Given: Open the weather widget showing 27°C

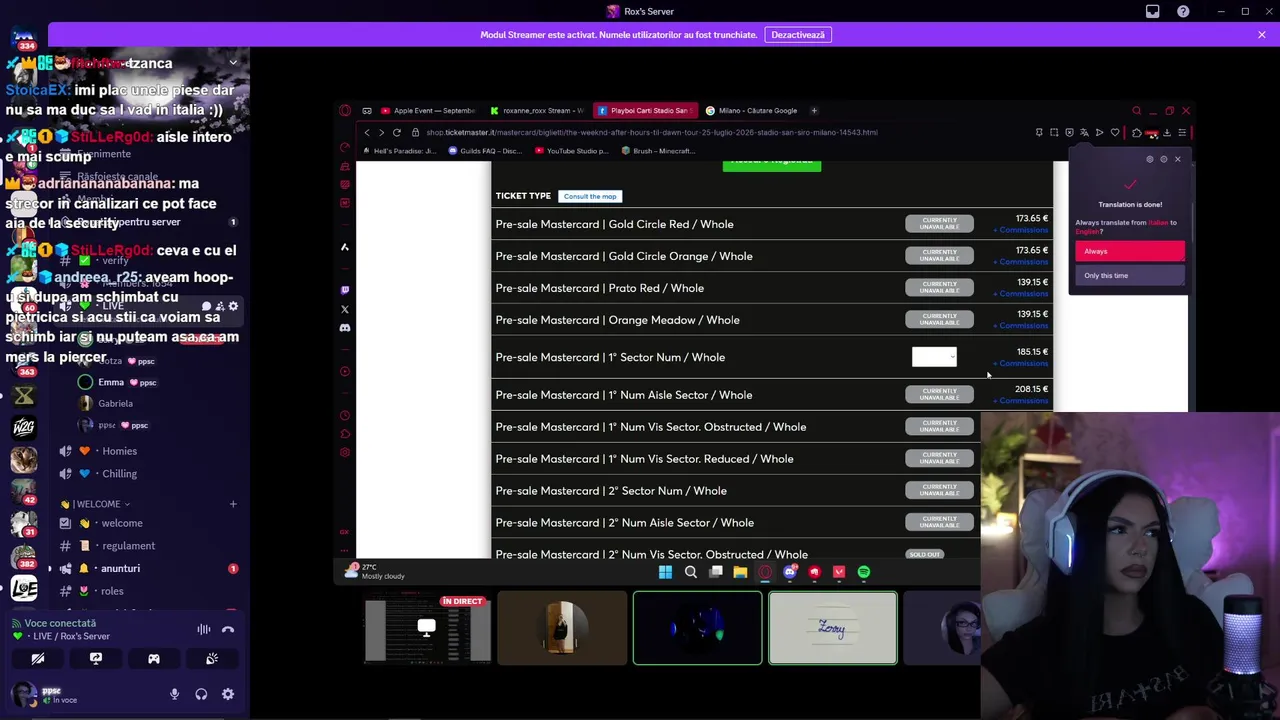Looking at the screenshot, I should pos(376,571).
